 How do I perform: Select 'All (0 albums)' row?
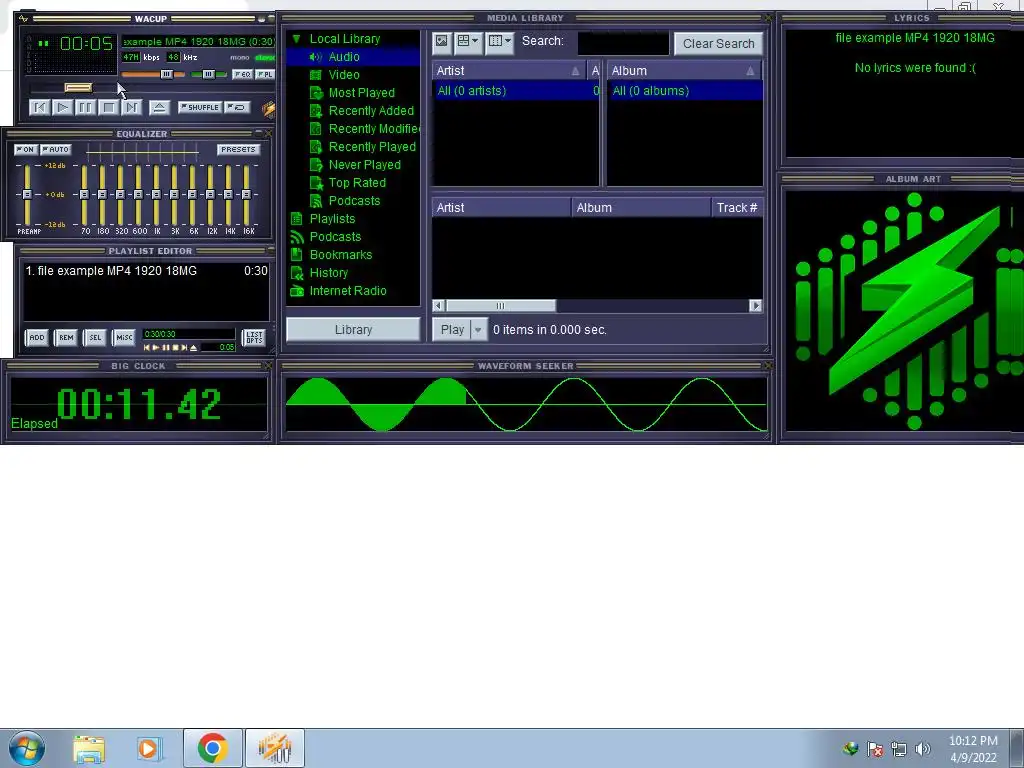pos(684,91)
